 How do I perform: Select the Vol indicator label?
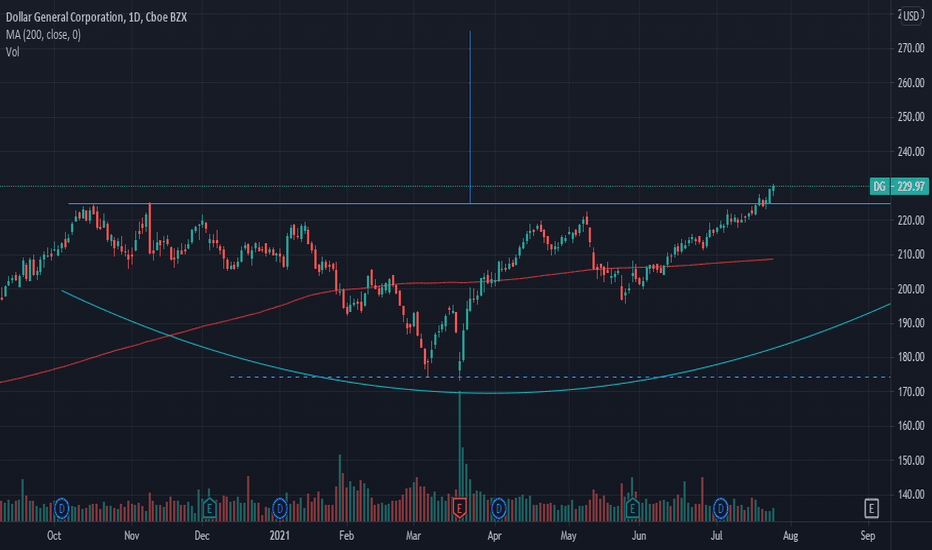click(x=12, y=52)
